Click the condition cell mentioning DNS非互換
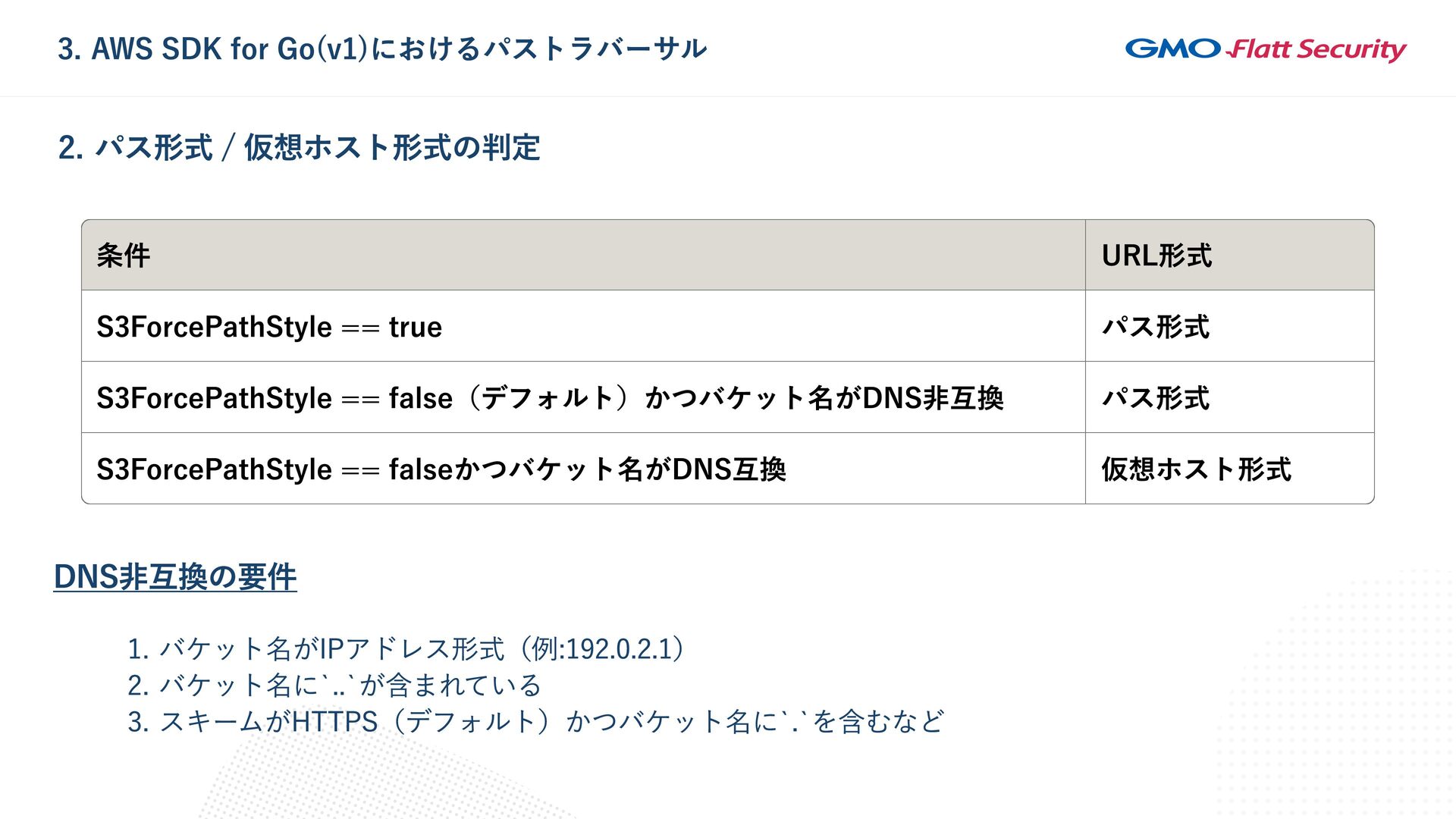Viewport: 1456px width, 819px height. [x=550, y=398]
